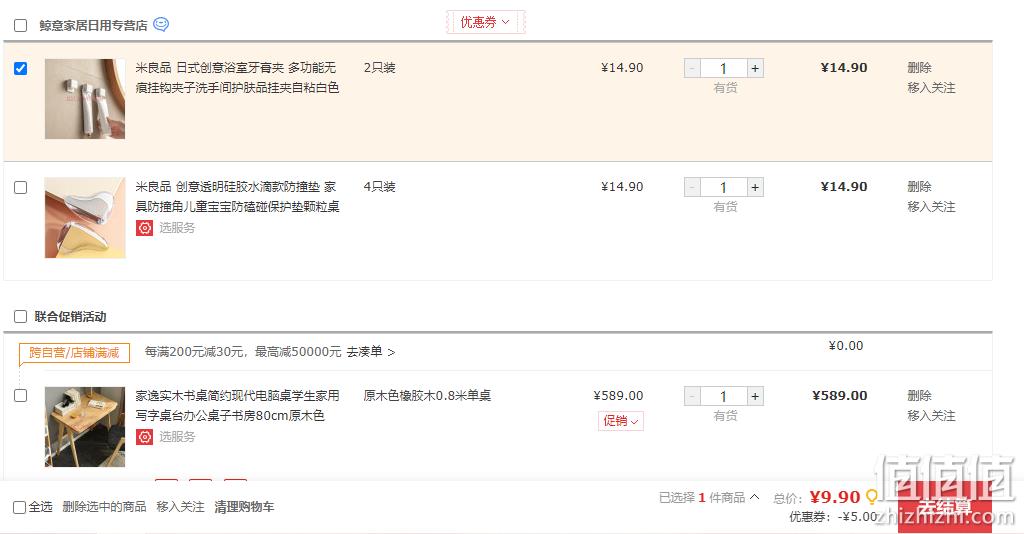The image size is (1024, 534).
Task: Open the 促销 promotion dropdown for the desk
Action: (620, 420)
